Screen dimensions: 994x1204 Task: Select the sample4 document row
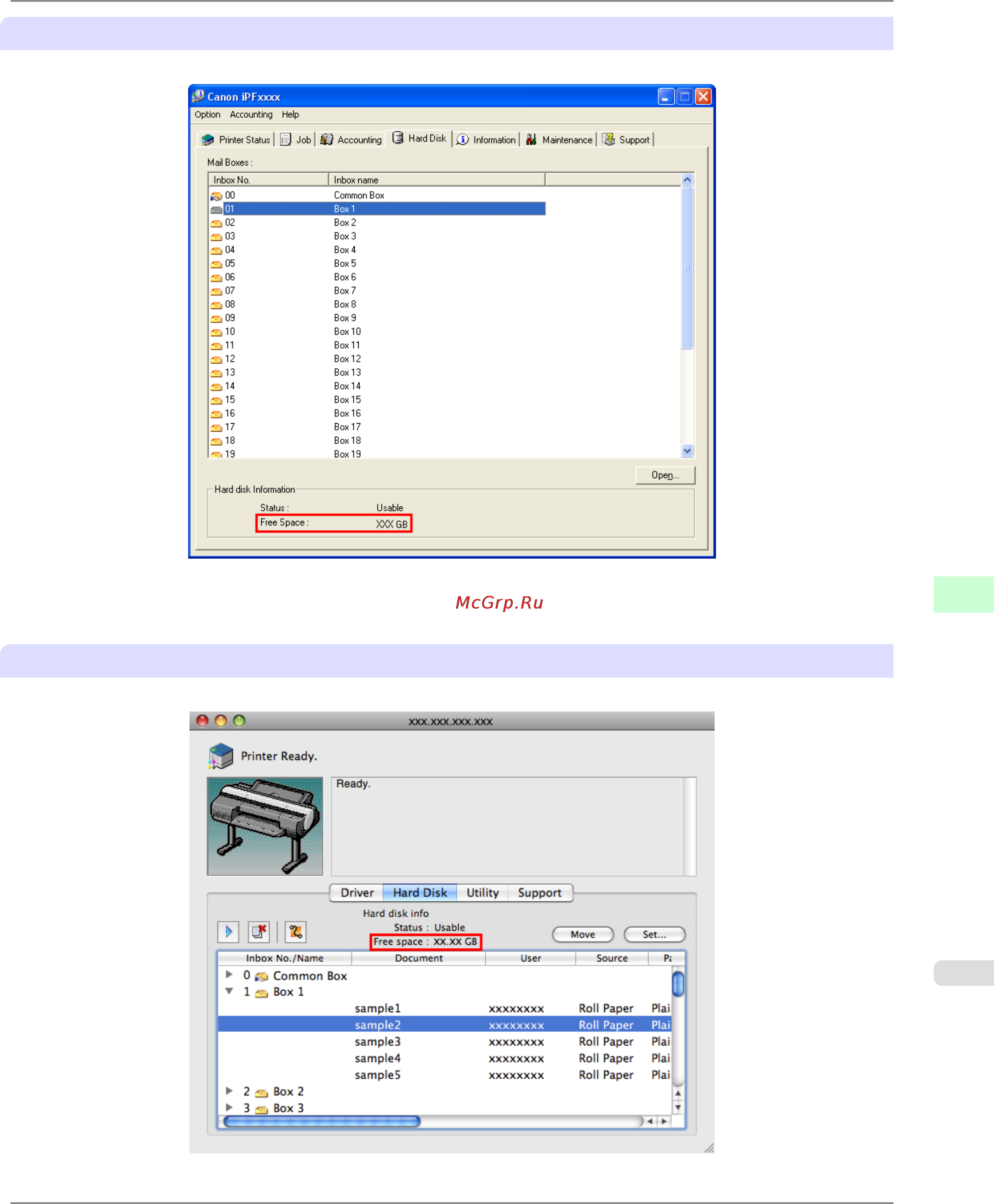[445, 1058]
